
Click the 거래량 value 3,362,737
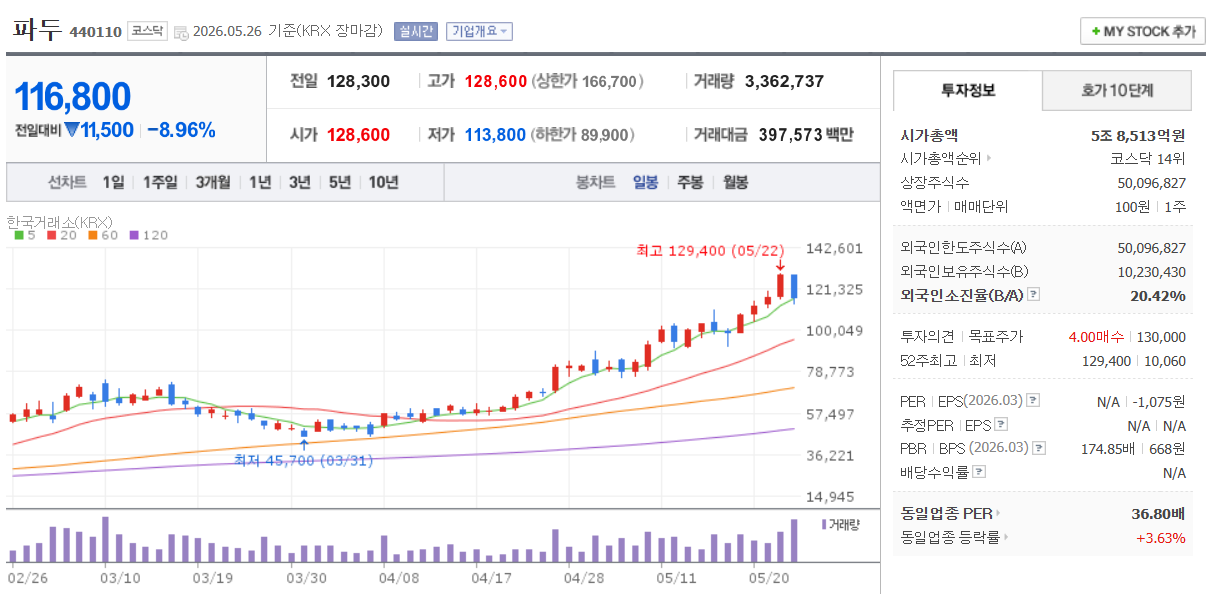[784, 81]
